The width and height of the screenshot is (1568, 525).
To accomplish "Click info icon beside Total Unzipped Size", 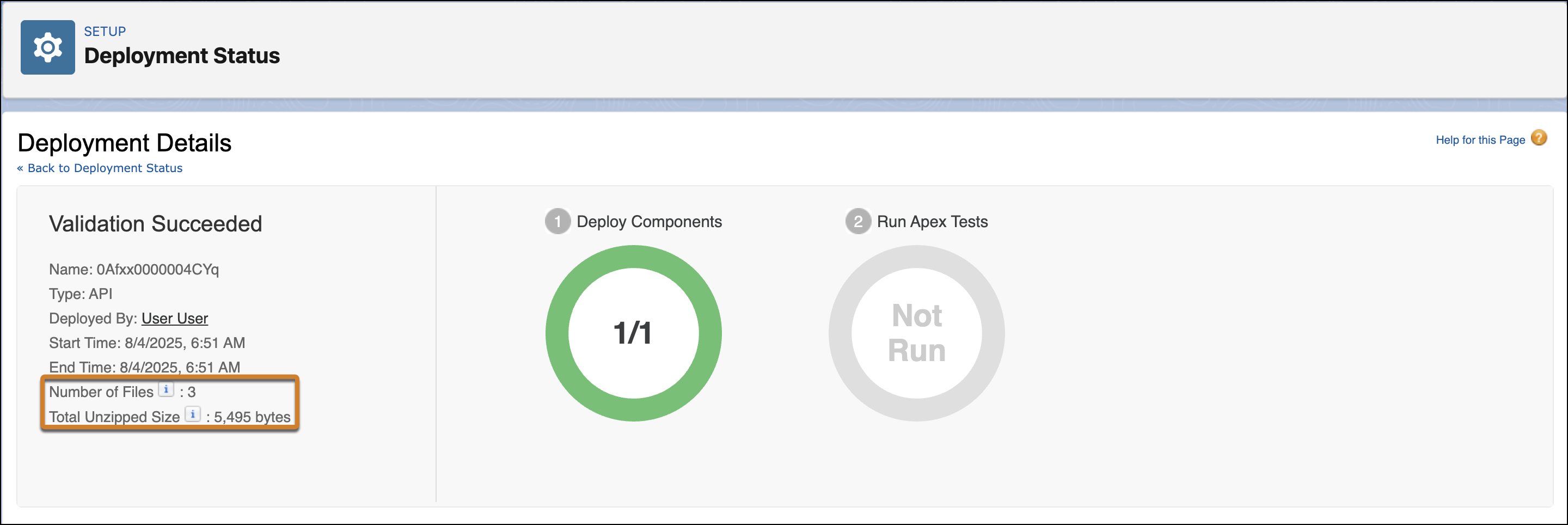I will pyautogui.click(x=192, y=415).
